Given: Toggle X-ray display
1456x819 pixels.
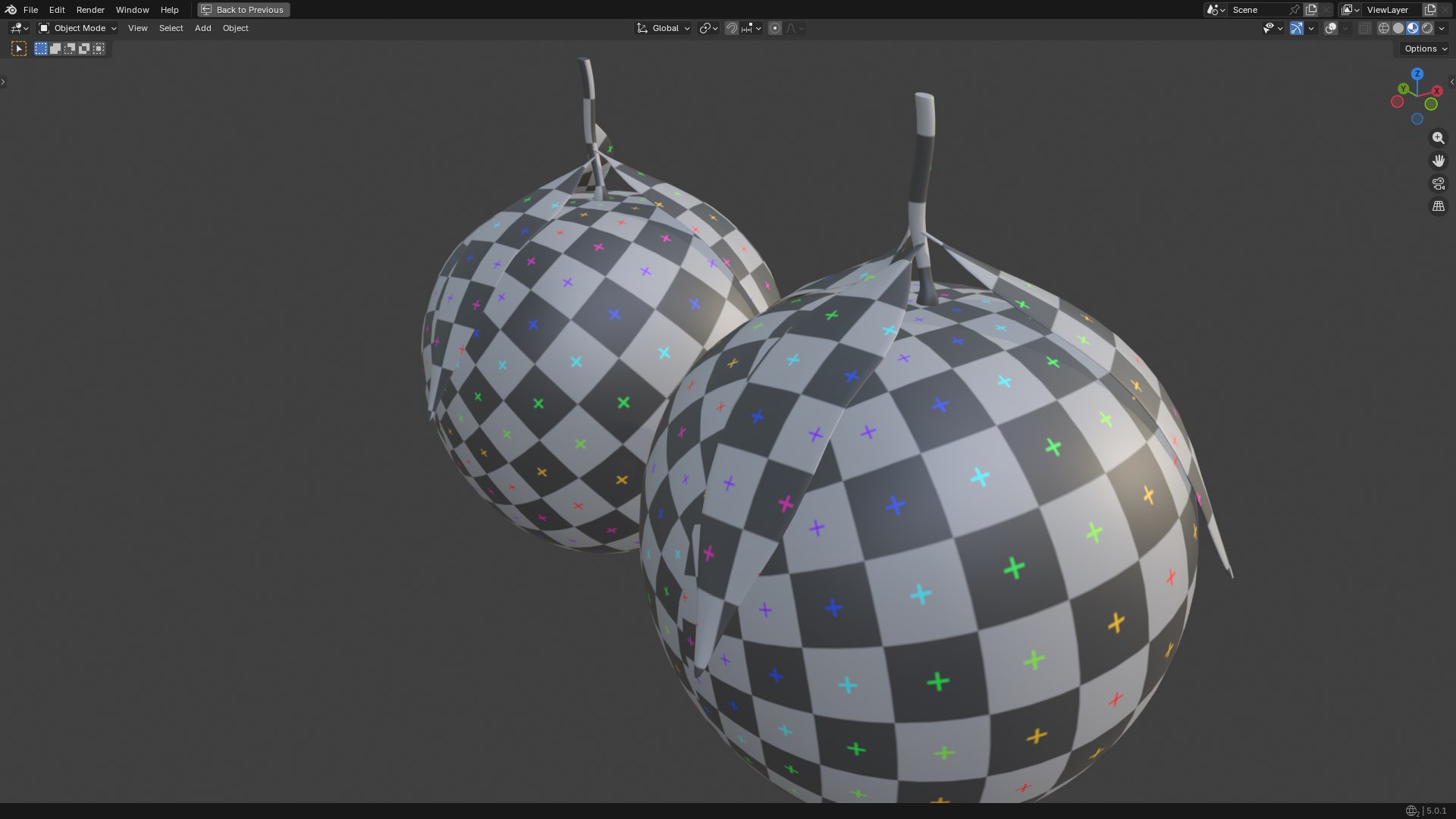Looking at the screenshot, I should coord(1364,28).
